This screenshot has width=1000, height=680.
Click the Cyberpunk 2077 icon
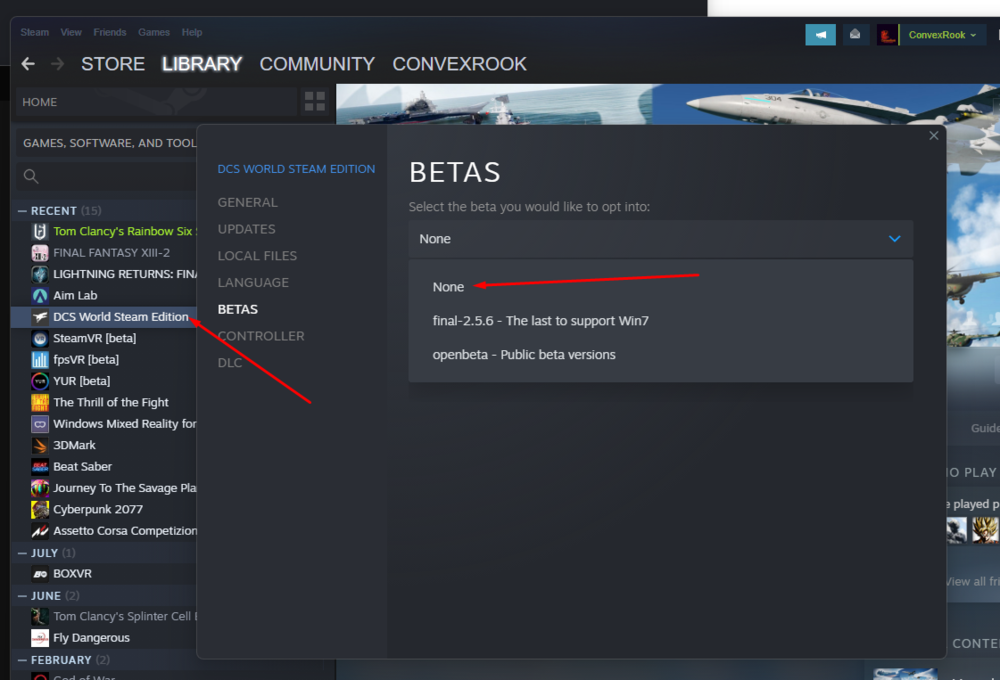click(40, 510)
